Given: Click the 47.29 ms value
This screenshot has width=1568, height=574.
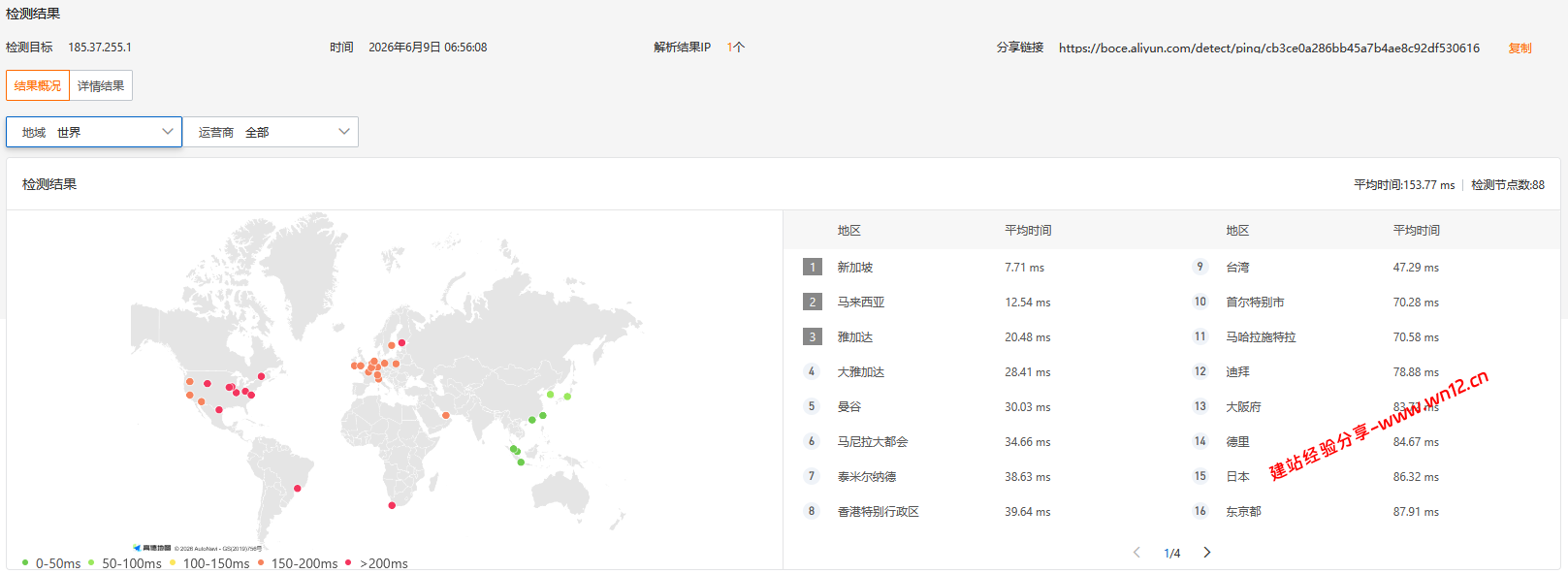Looking at the screenshot, I should (x=1416, y=268).
